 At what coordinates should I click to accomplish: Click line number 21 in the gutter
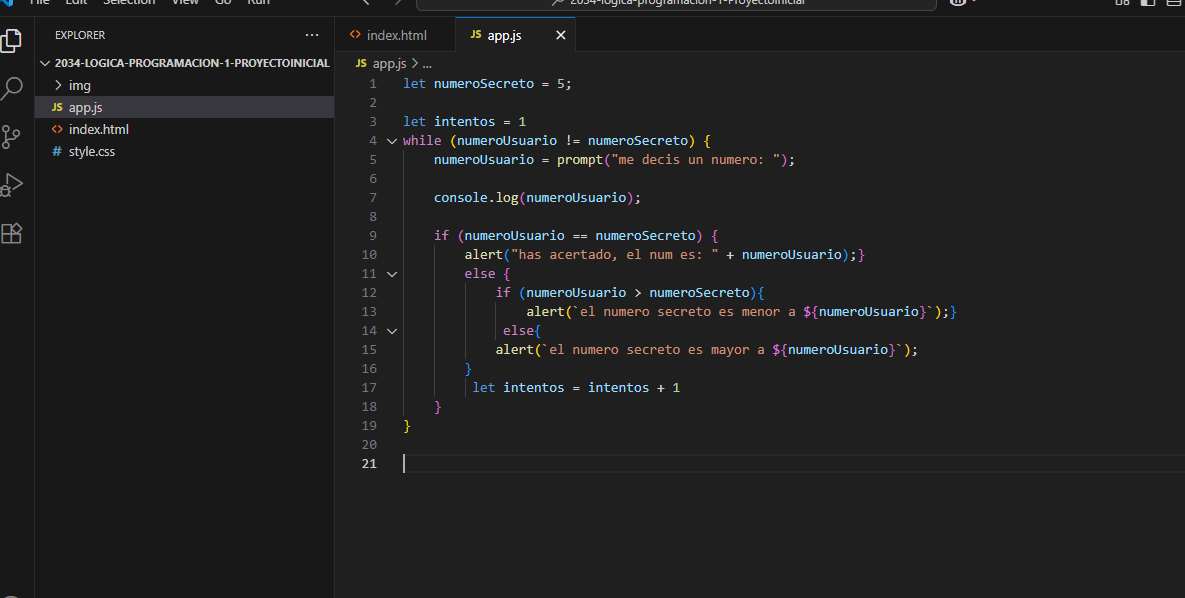369,463
